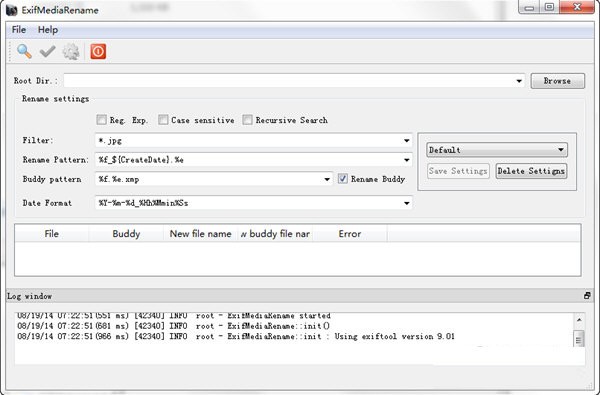The image size is (600, 395).
Task: Uncheck the Rename Buddy checkbox
Action: (x=342, y=179)
